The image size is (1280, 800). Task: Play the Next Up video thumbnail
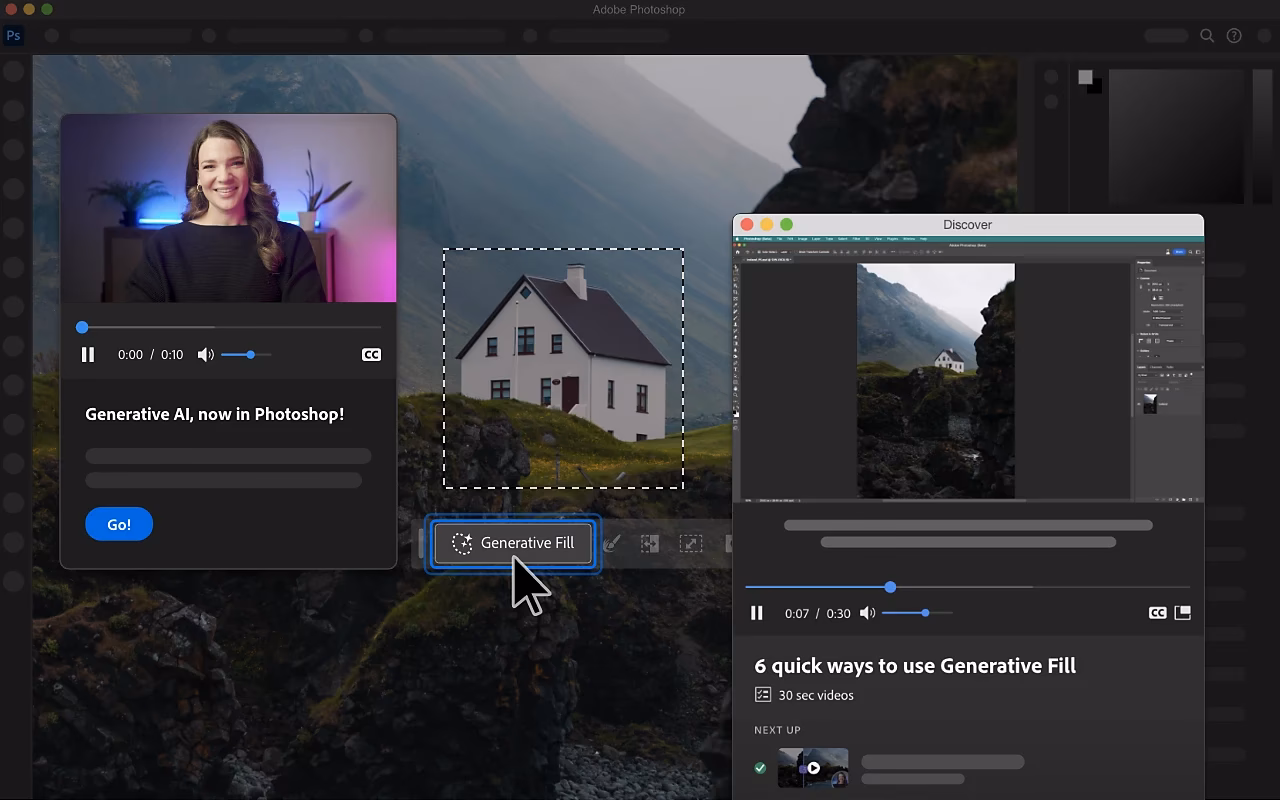813,767
